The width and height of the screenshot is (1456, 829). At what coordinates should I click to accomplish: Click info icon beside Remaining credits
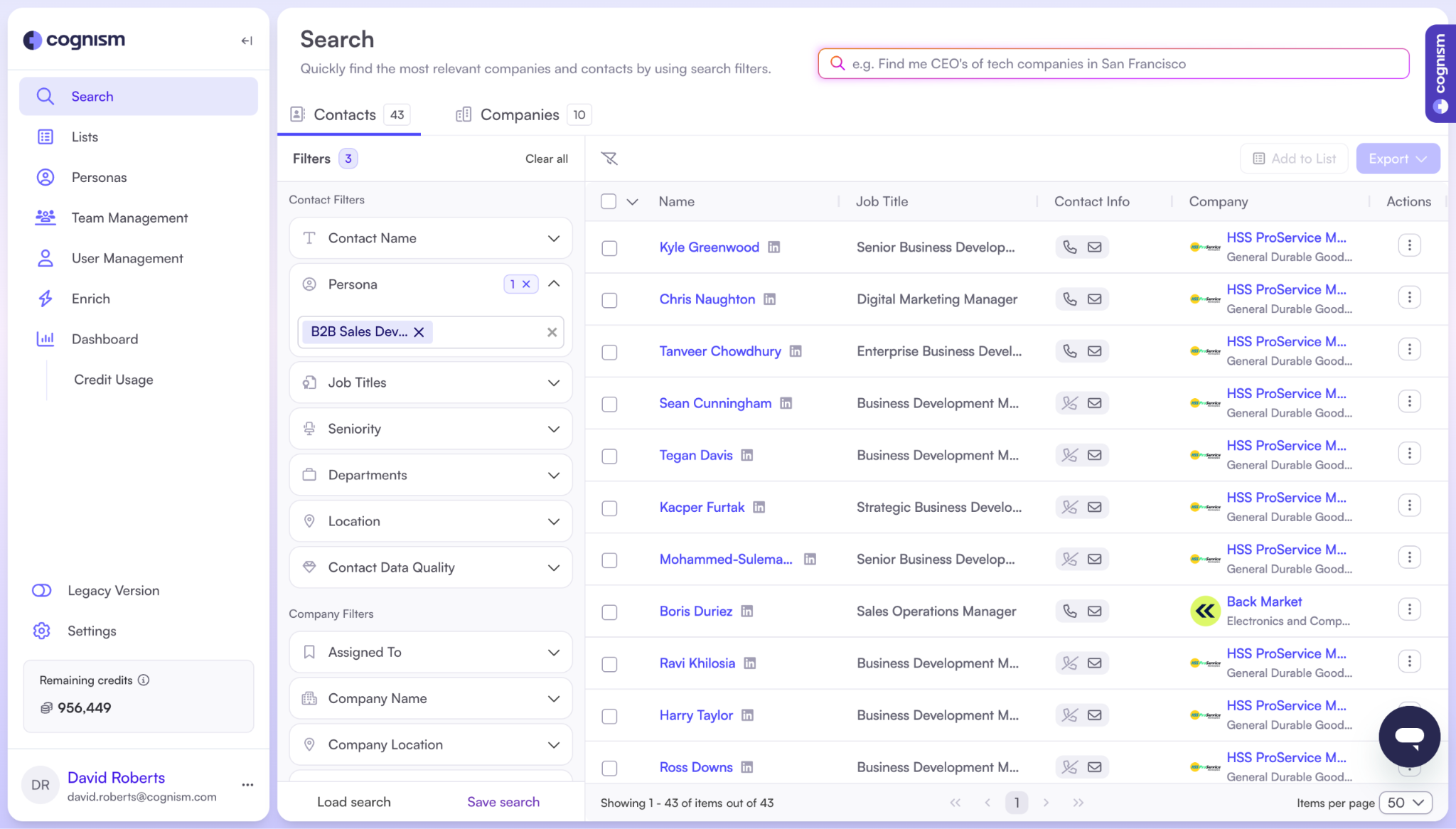point(144,680)
